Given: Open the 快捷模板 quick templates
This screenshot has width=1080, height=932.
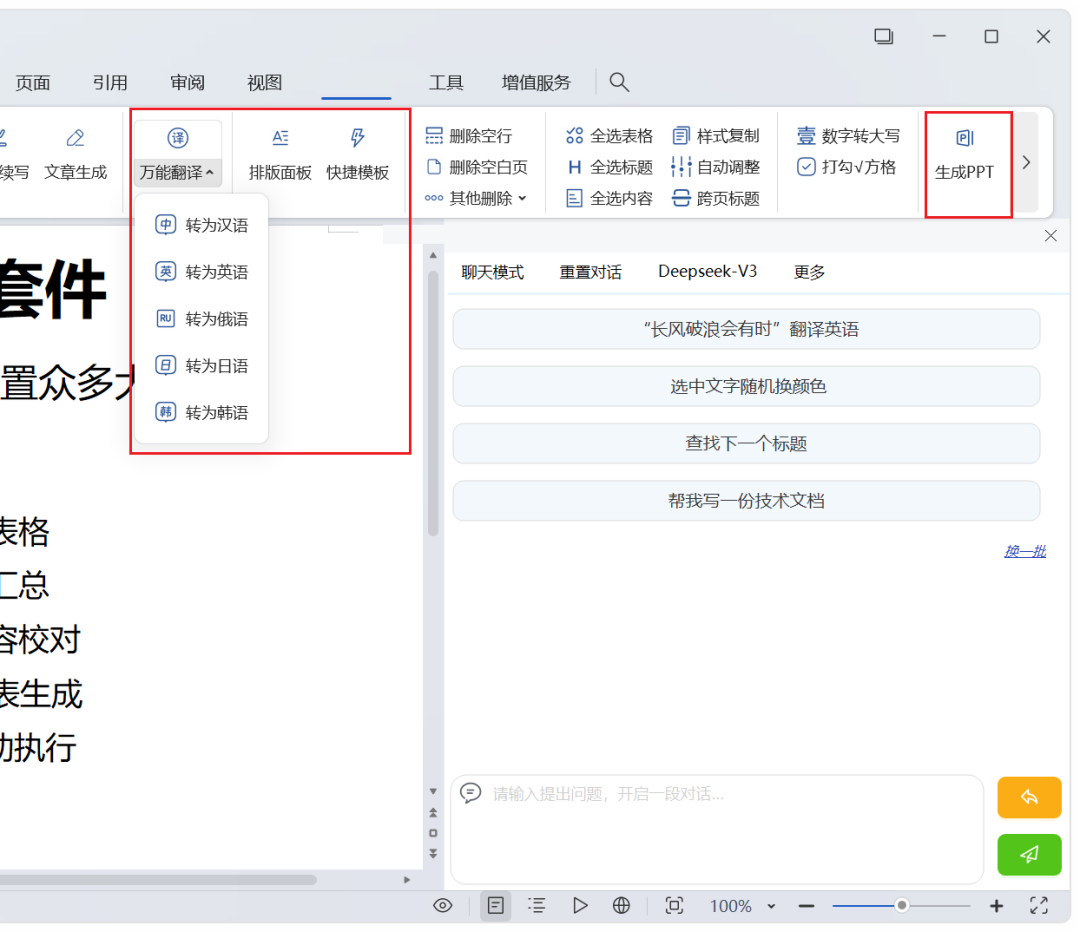Looking at the screenshot, I should pos(357,156).
